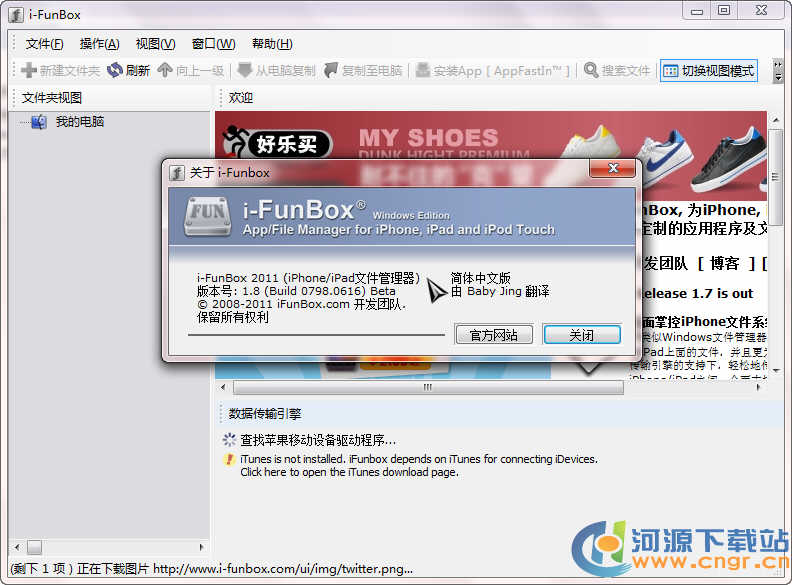Click the 安装App AppFastIn icon
Viewport: 792px width, 585px height.
[423, 70]
